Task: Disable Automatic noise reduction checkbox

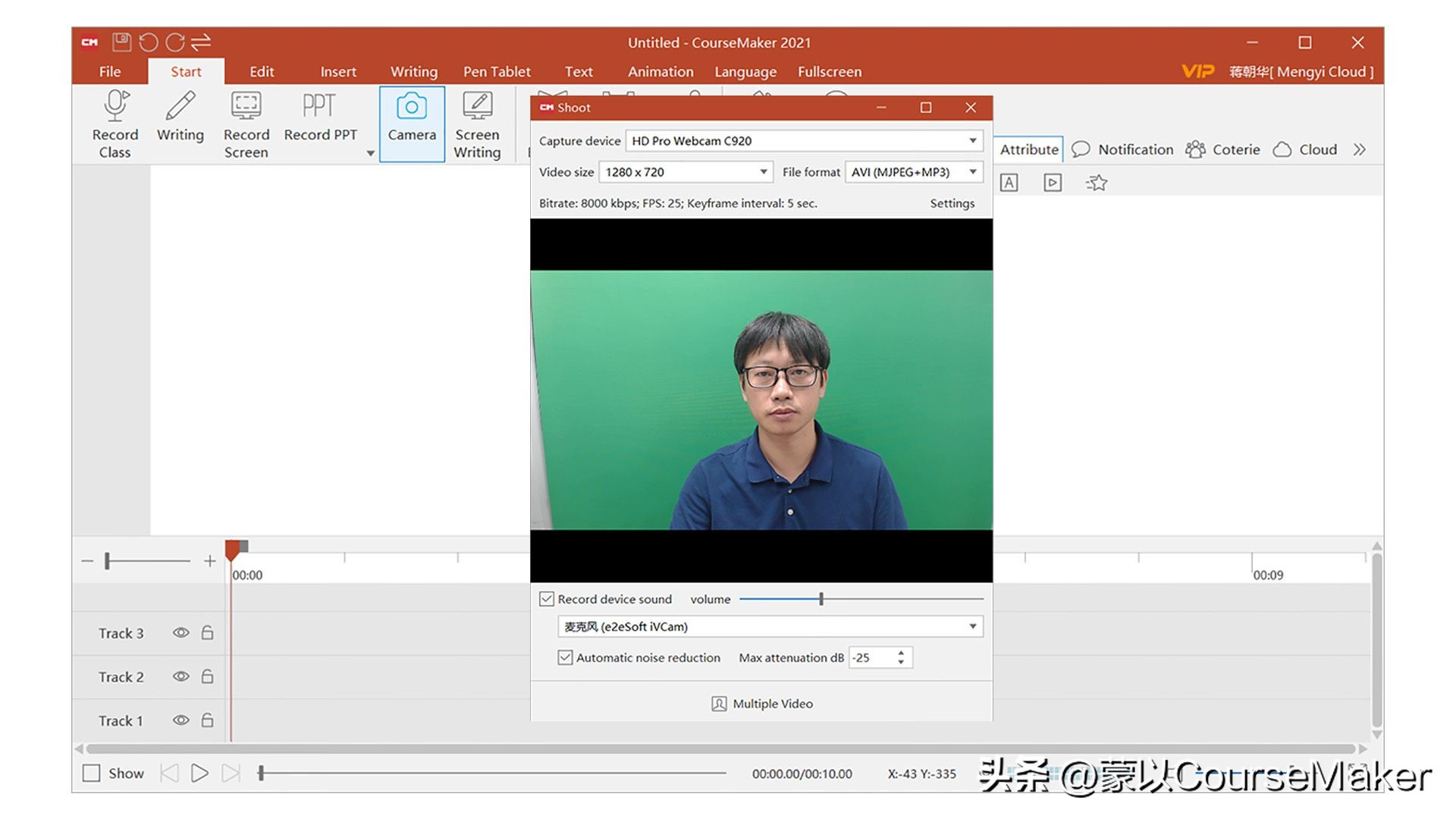Action: pos(565,657)
